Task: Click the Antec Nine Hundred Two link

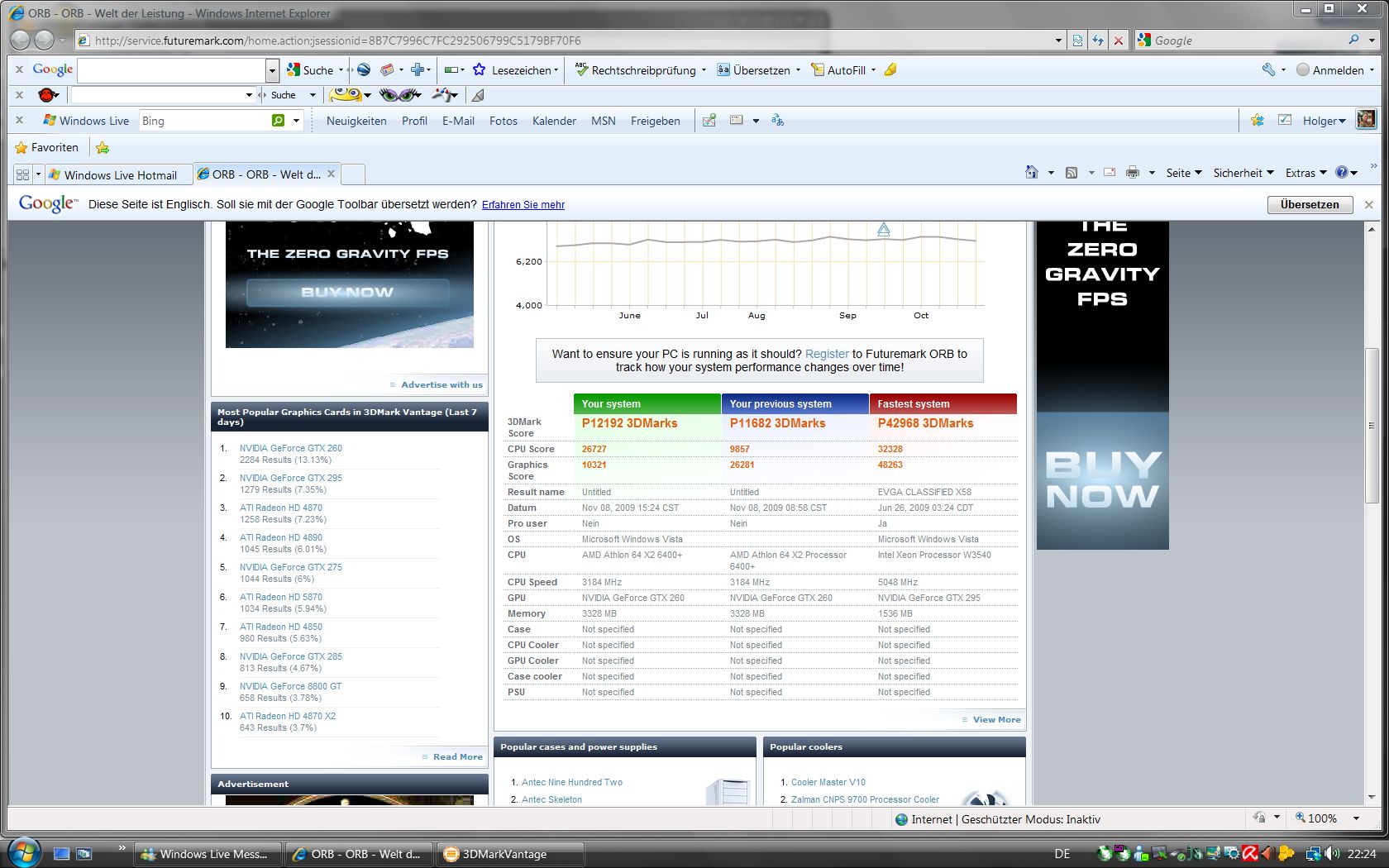Action: 572,782
